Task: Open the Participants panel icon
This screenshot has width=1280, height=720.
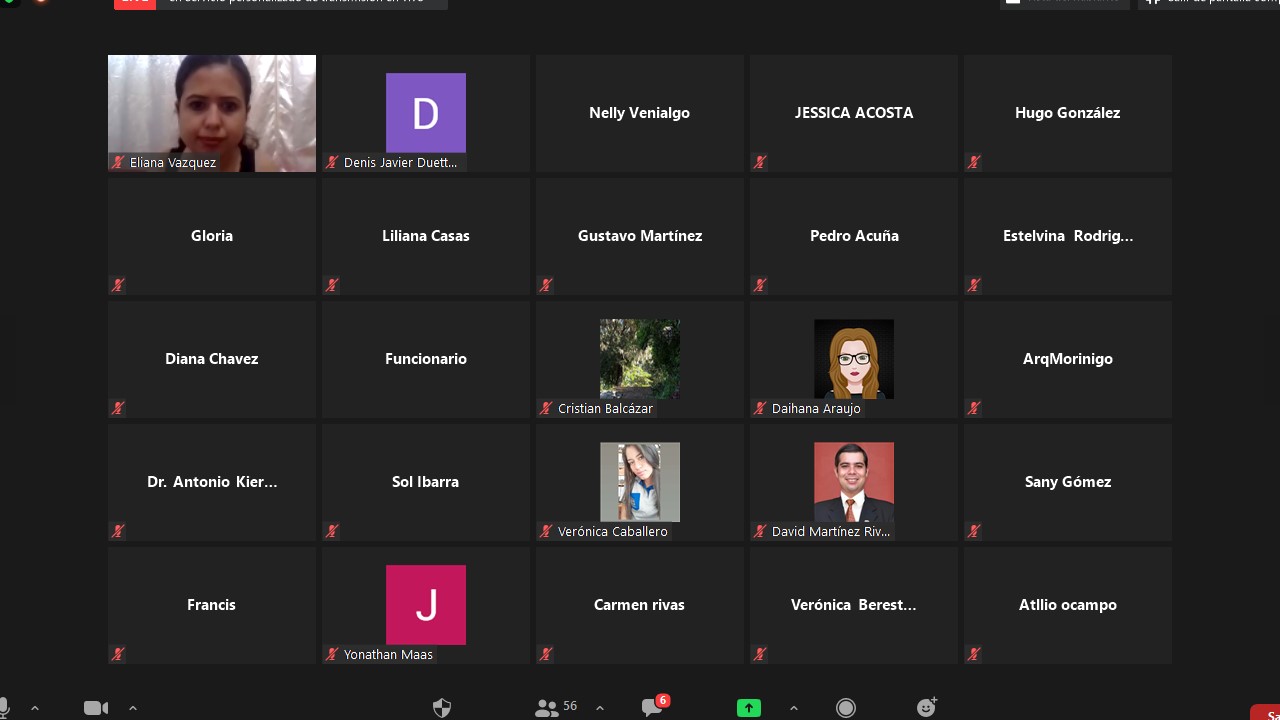Action: coord(547,708)
